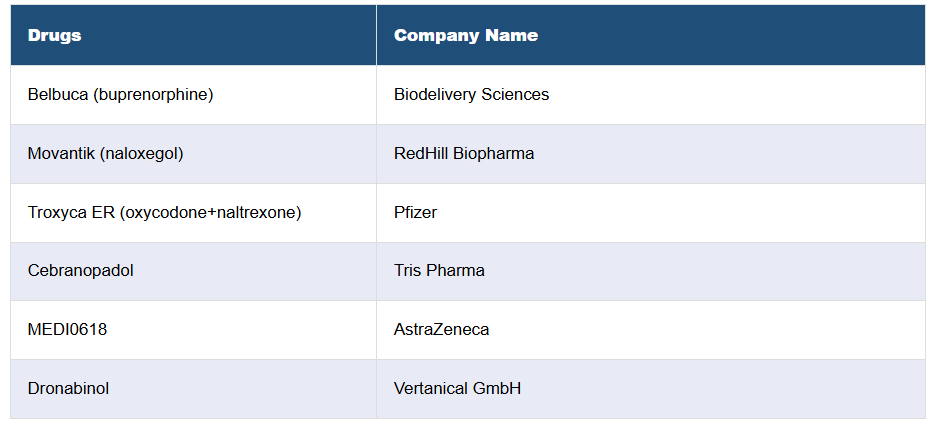
Task: Click the Drugs column header
Action: point(55,35)
